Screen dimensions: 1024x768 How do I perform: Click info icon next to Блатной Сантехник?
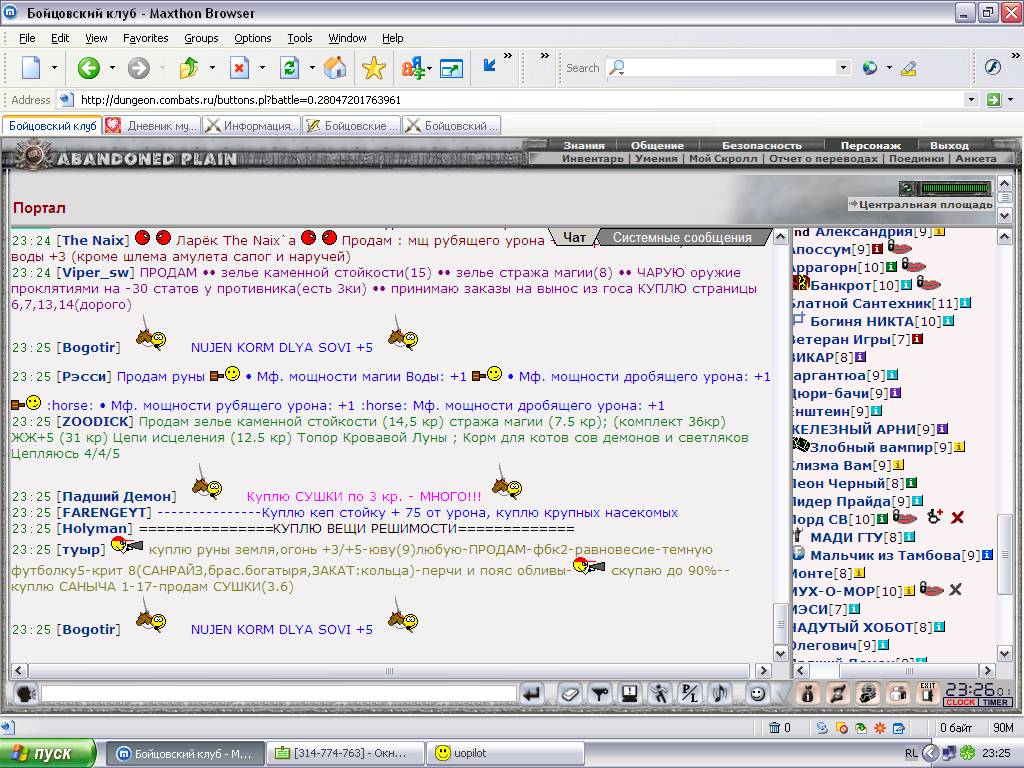pyautogui.click(x=965, y=303)
